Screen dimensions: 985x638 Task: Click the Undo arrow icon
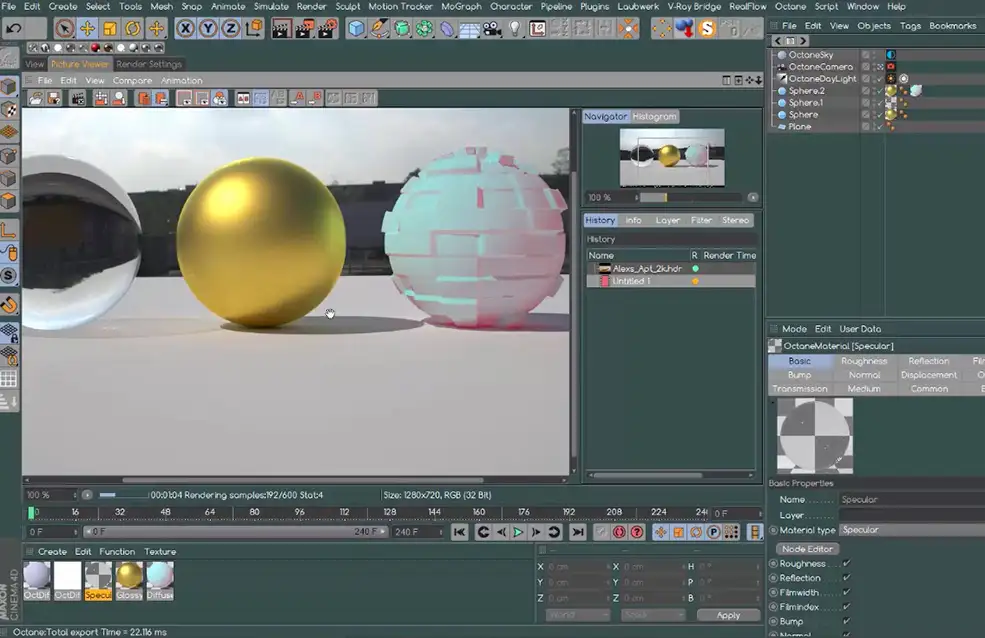click(x=14, y=28)
